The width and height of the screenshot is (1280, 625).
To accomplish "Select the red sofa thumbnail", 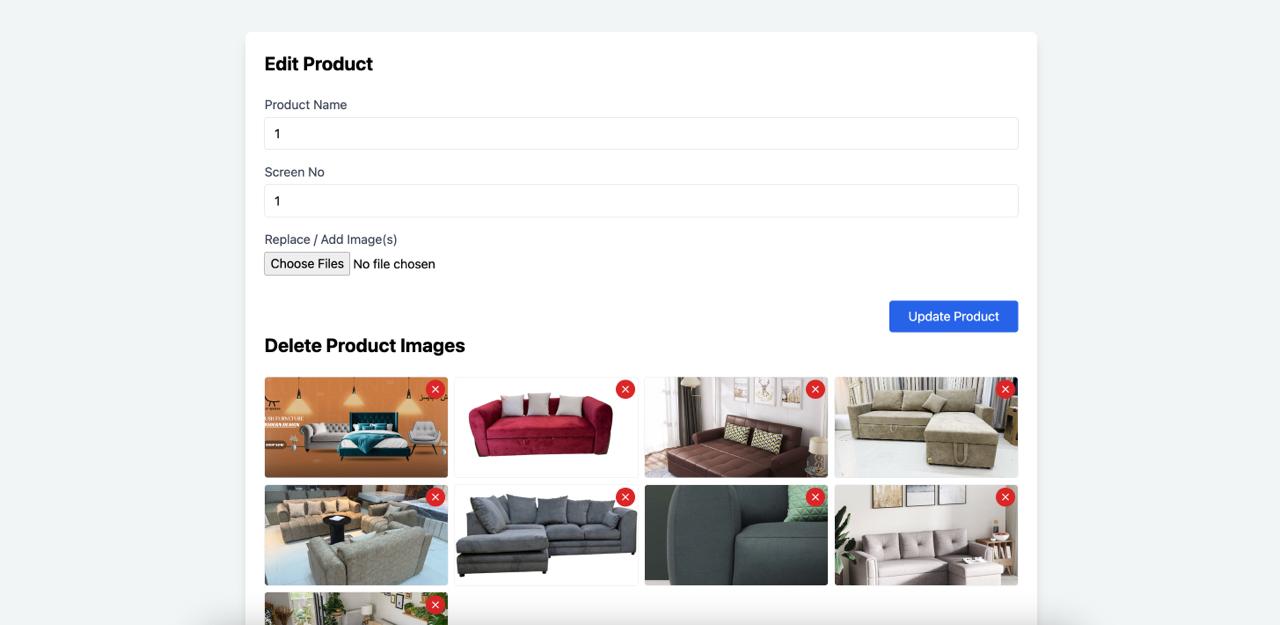I will (x=546, y=427).
